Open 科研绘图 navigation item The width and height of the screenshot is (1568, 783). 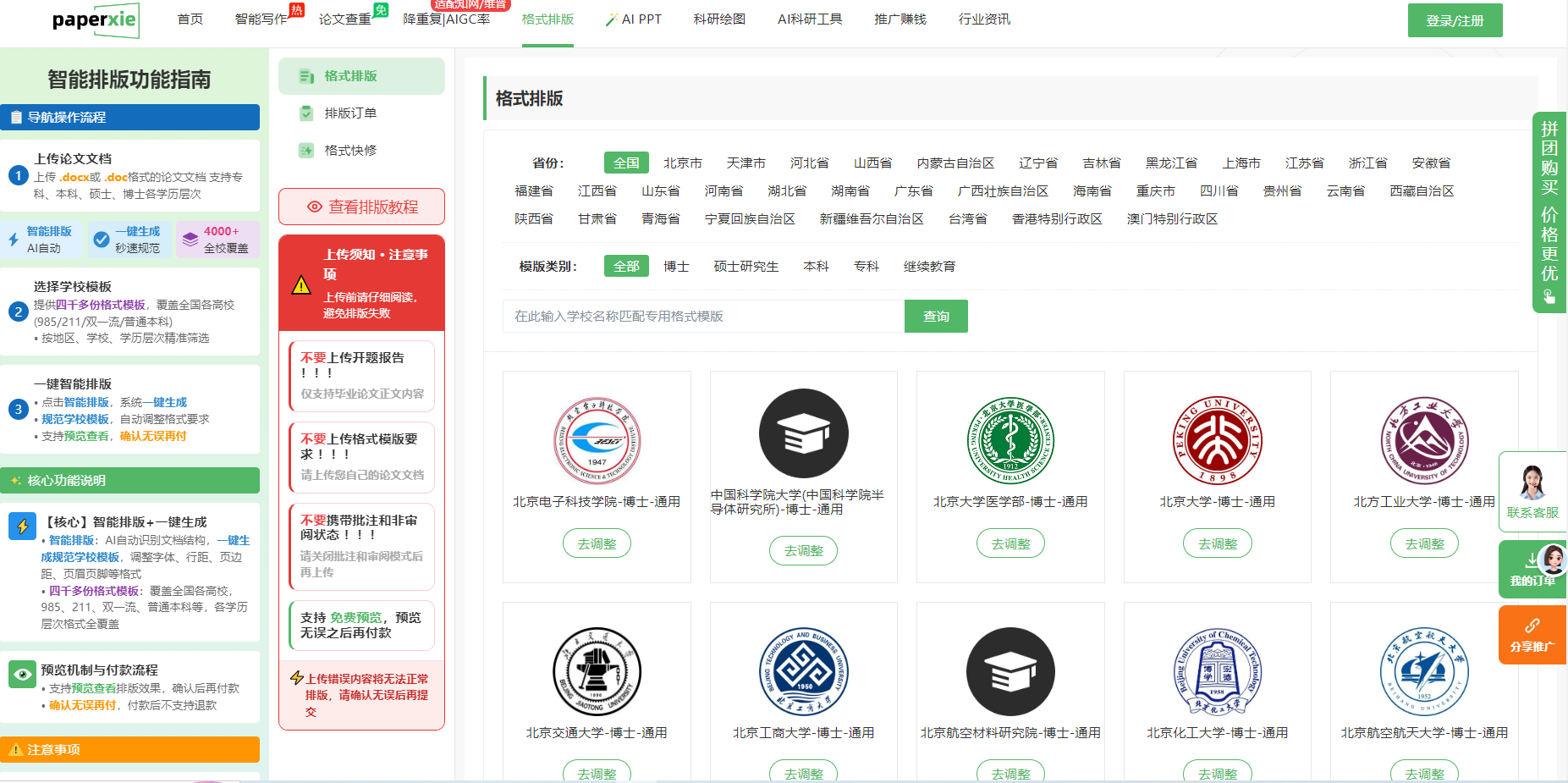(x=720, y=19)
